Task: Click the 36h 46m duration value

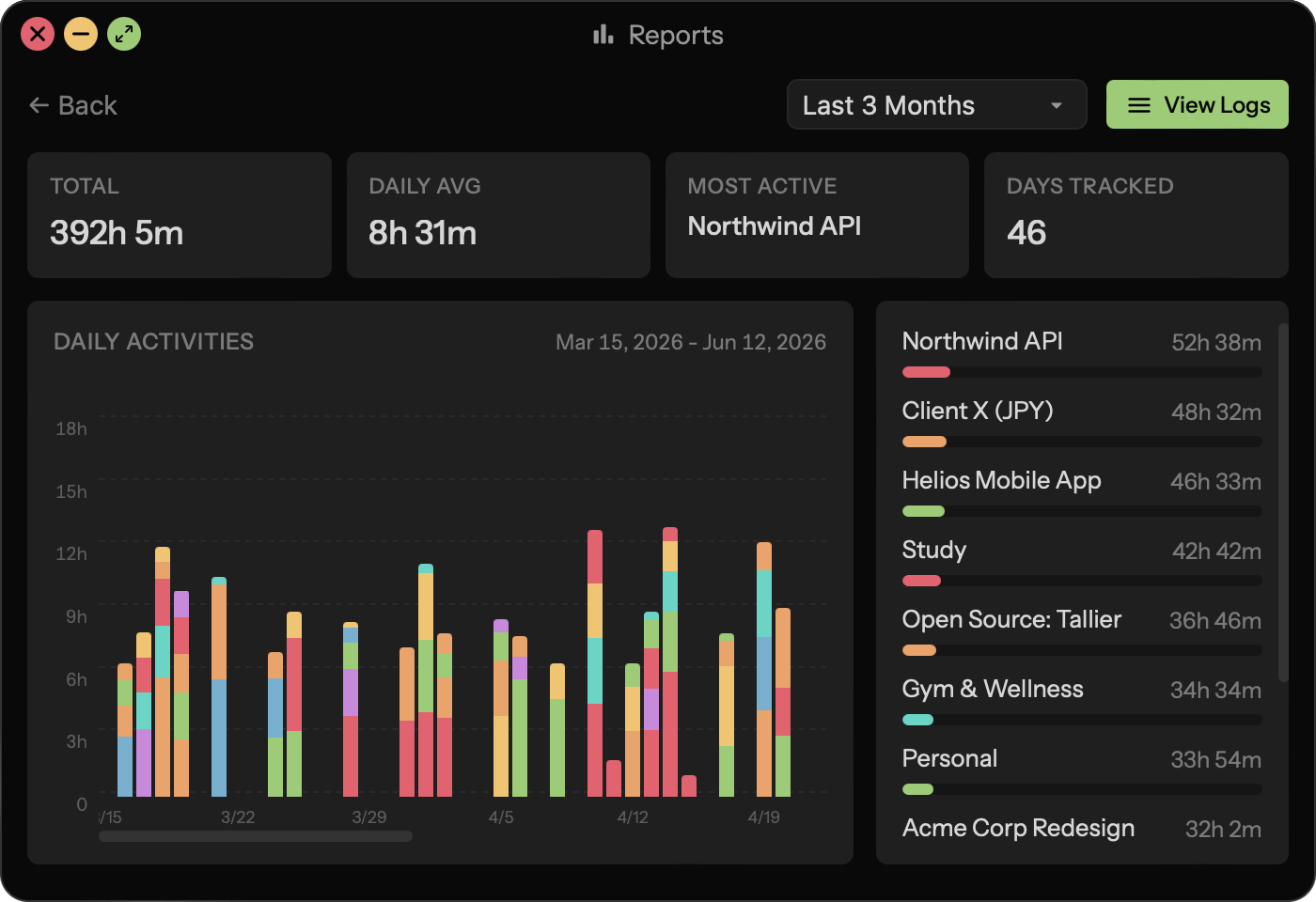Action: (1215, 621)
